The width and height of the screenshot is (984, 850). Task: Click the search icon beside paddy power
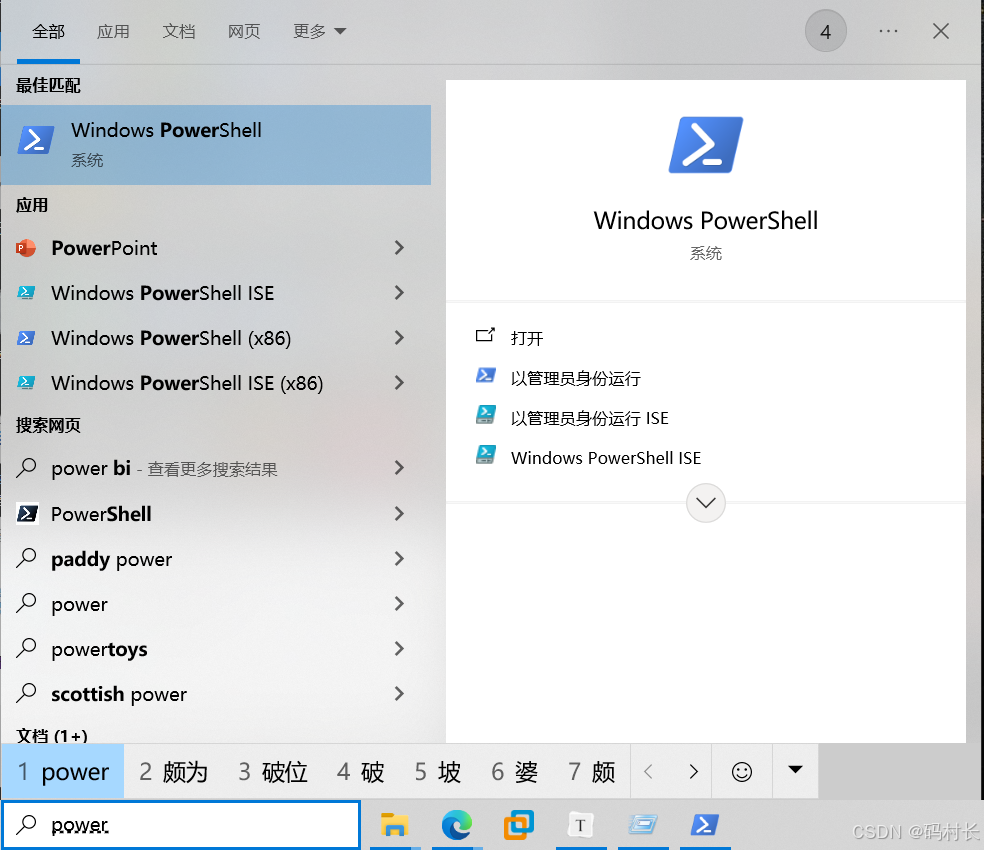coord(26,558)
